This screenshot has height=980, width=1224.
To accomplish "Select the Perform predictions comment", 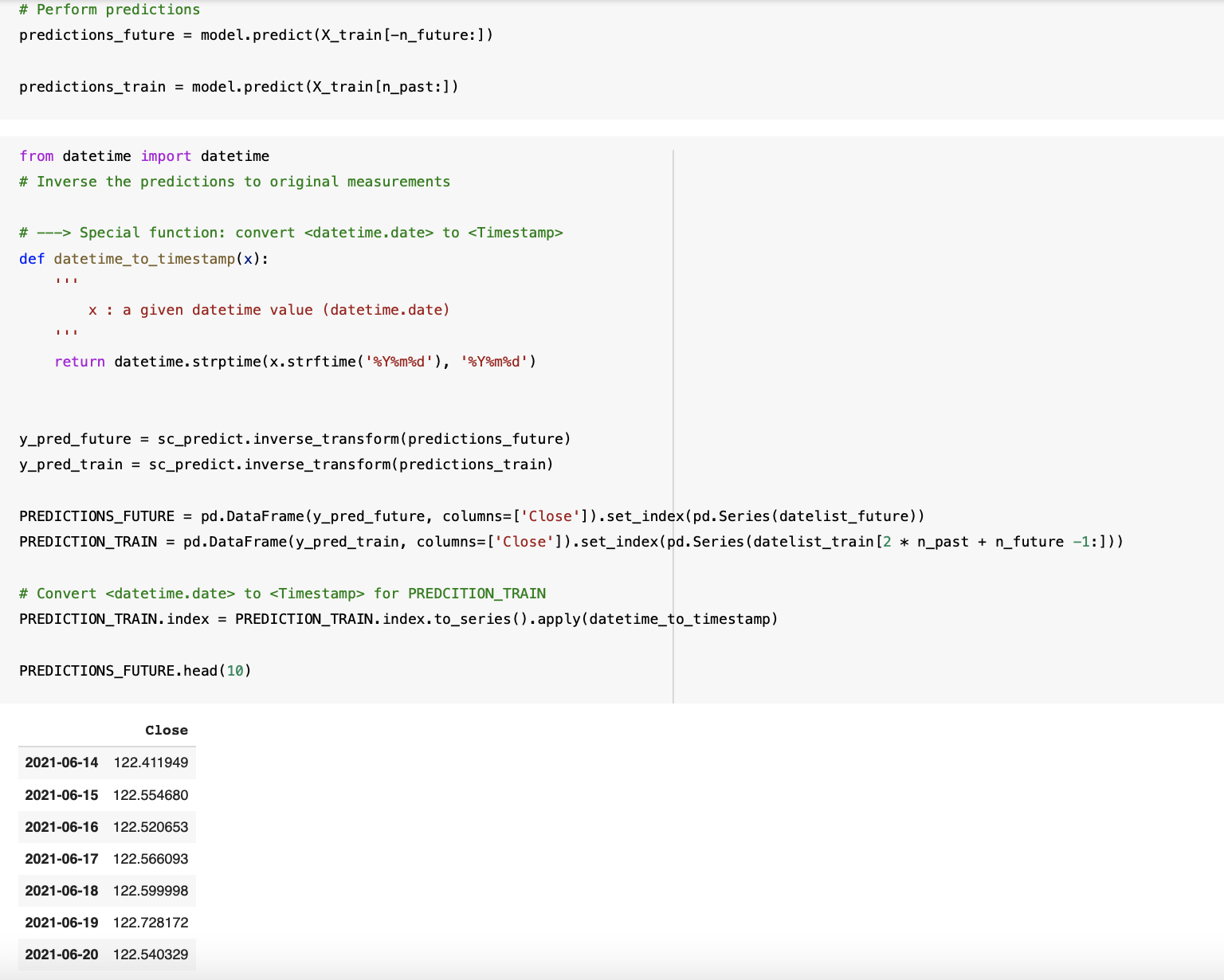I will (x=109, y=10).
